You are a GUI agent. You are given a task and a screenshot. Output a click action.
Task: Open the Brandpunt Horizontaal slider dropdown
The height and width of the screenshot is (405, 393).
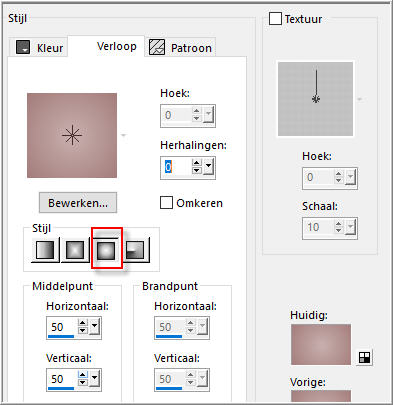click(x=202, y=326)
